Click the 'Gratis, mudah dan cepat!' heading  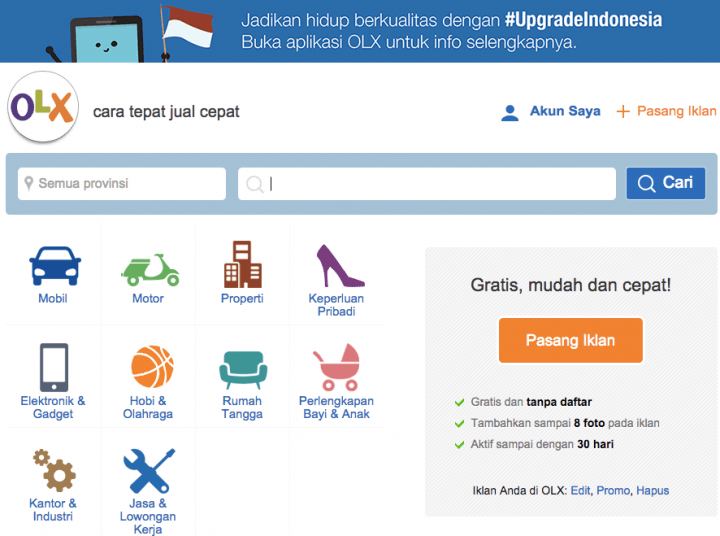570,285
